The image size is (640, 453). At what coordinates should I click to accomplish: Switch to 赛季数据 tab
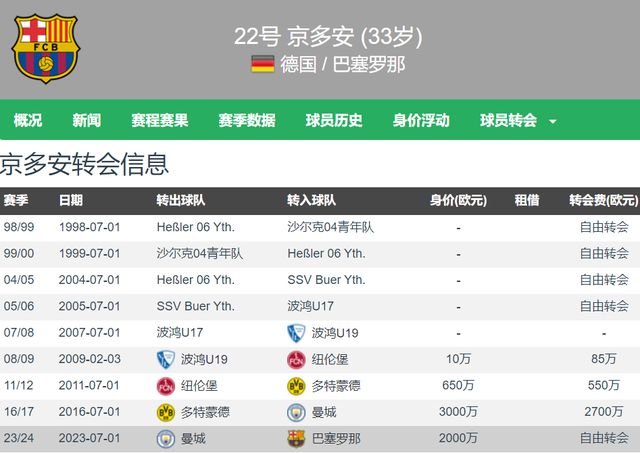pyautogui.click(x=247, y=120)
